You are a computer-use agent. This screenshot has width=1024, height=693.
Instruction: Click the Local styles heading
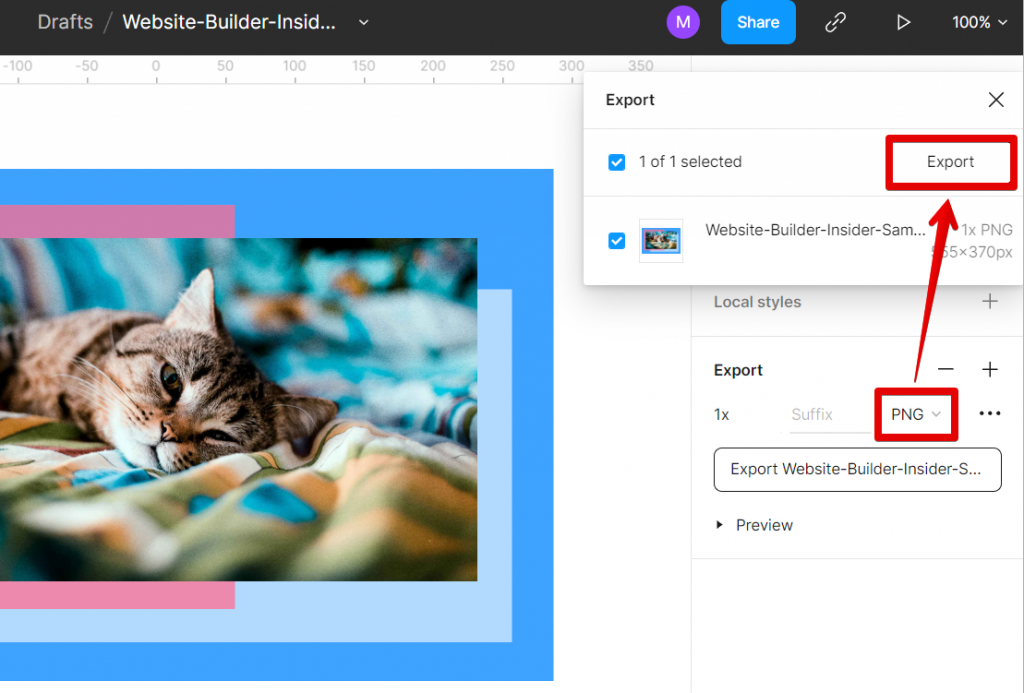[757, 302]
